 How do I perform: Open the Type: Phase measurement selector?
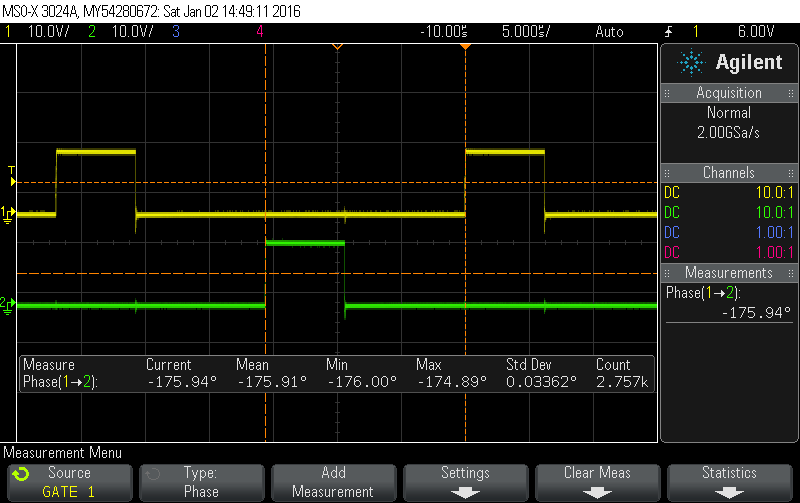pos(201,481)
